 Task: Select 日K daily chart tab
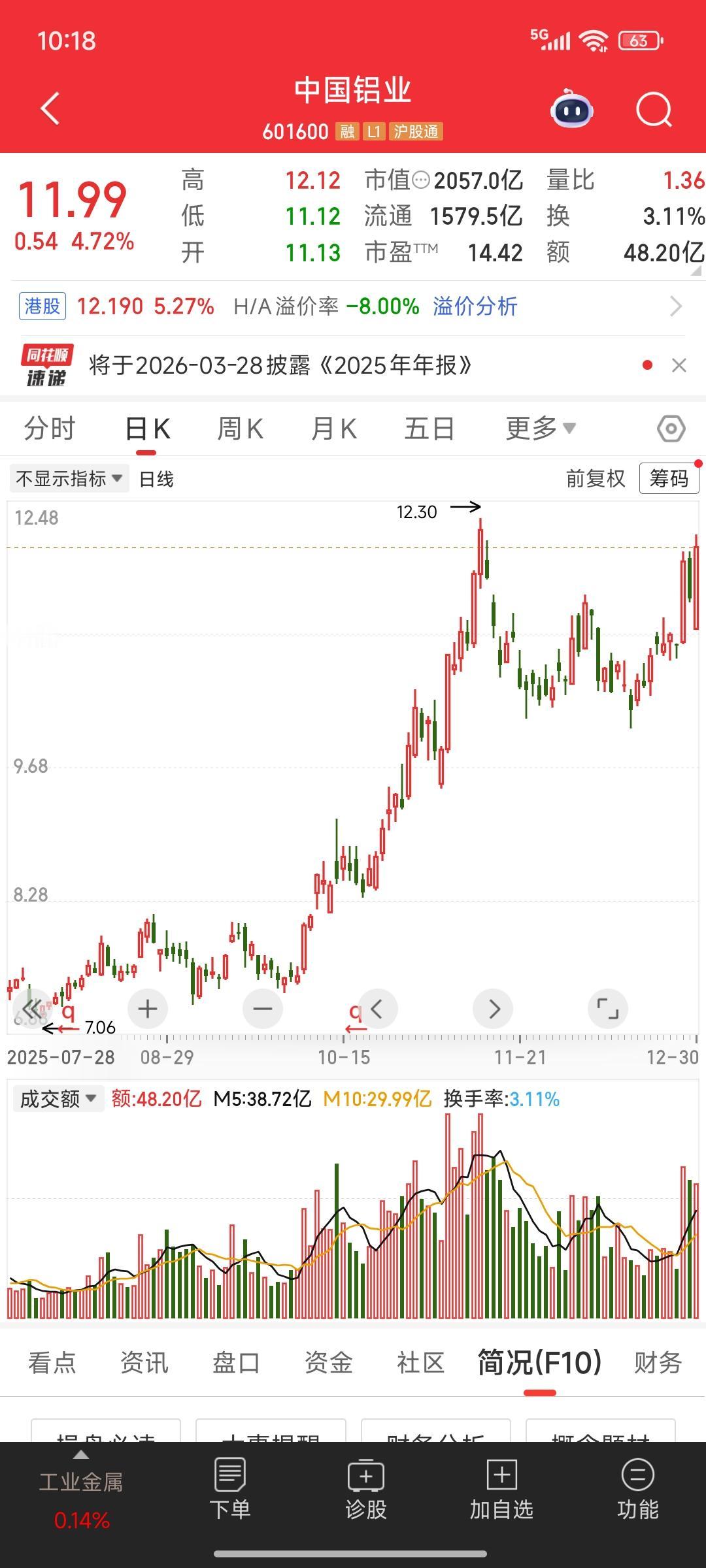click(148, 429)
